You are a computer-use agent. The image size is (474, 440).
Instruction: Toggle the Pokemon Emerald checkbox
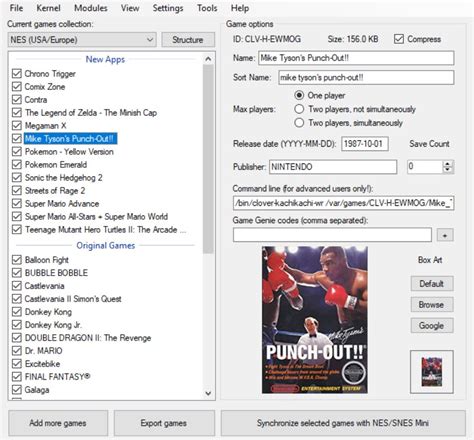17,164
